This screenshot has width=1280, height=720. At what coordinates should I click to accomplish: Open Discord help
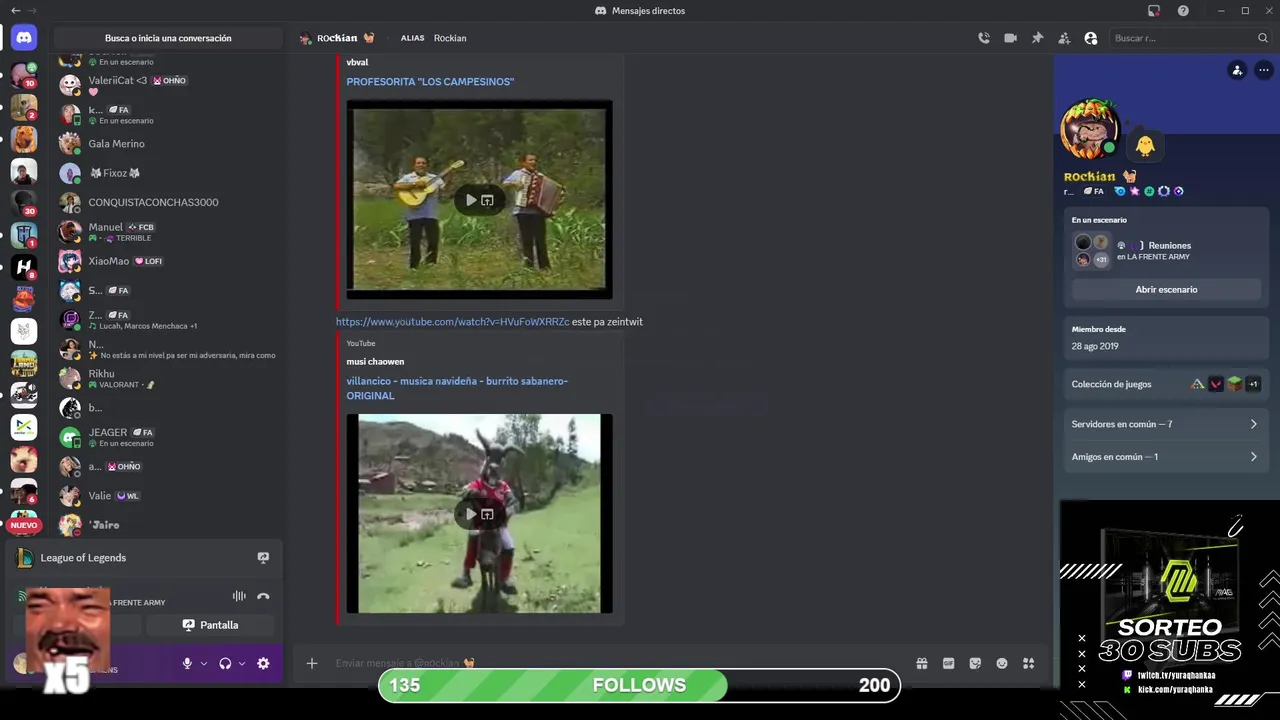pyautogui.click(x=1183, y=10)
